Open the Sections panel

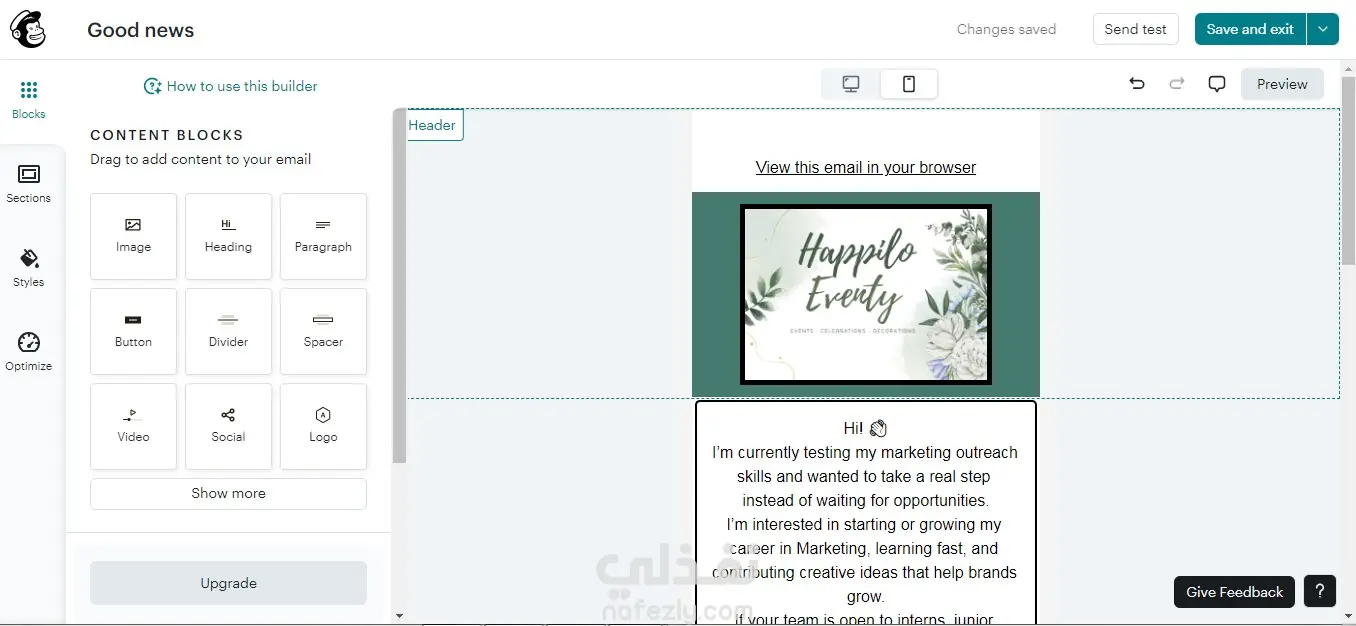[x=29, y=184]
